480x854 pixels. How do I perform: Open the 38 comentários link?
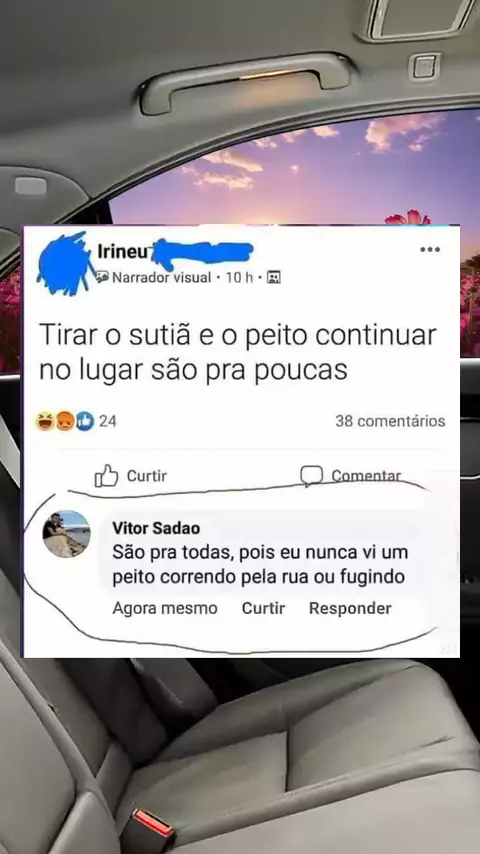(390, 421)
